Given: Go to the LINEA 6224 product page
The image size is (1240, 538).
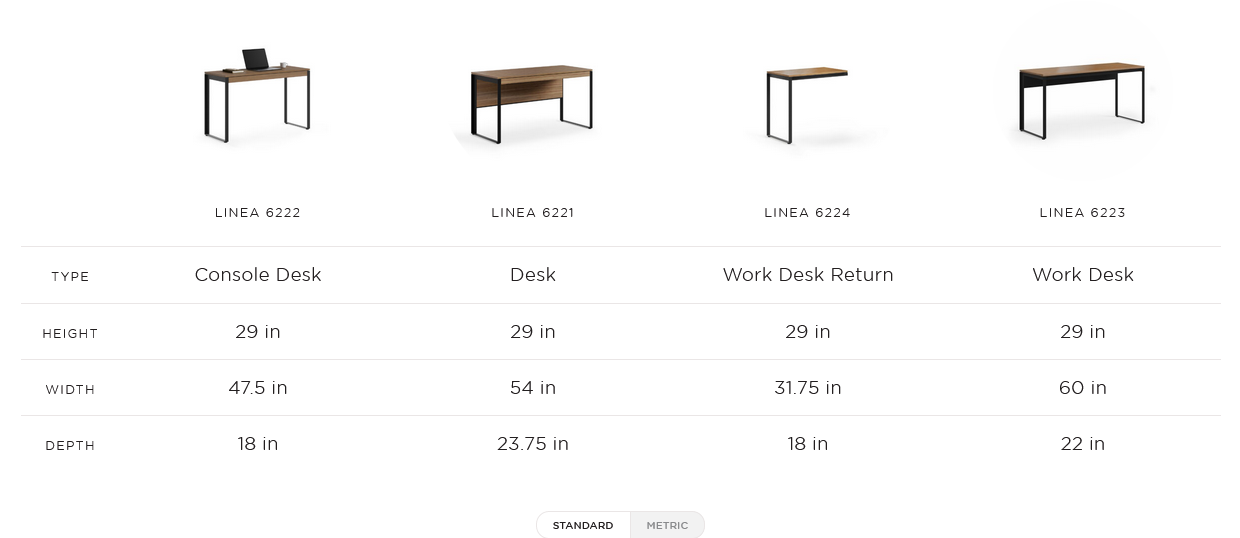Looking at the screenshot, I should pos(807,213).
